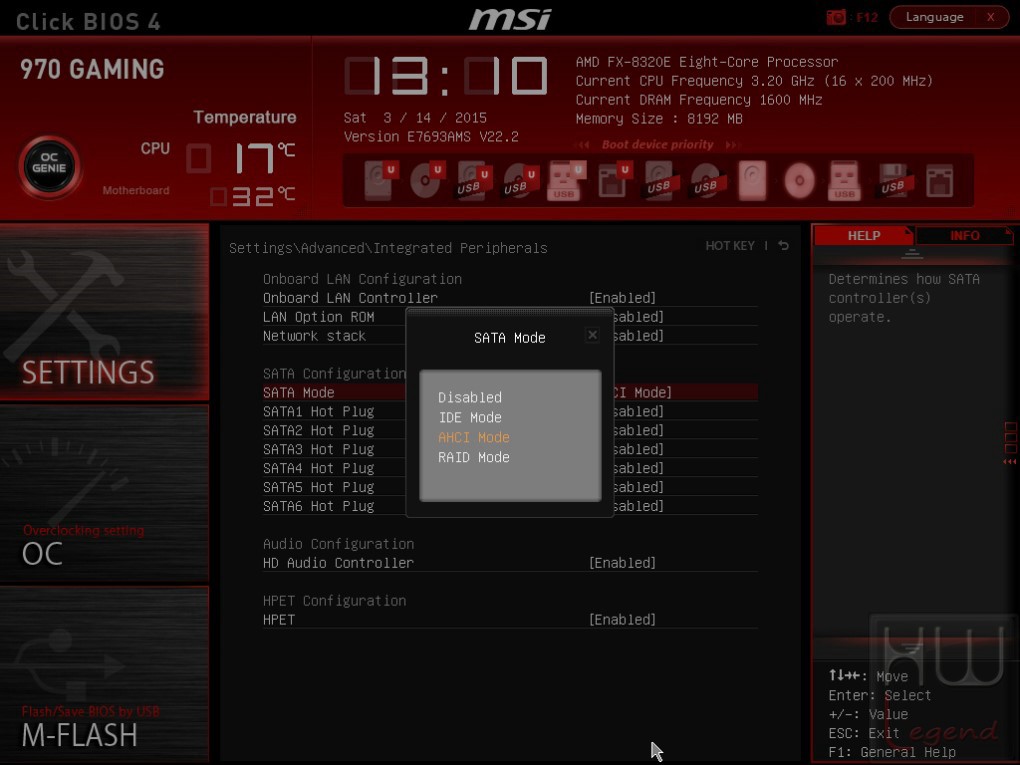Click the F12 screenshot camera icon
The width and height of the screenshot is (1020, 765).
pyautogui.click(x=836, y=17)
